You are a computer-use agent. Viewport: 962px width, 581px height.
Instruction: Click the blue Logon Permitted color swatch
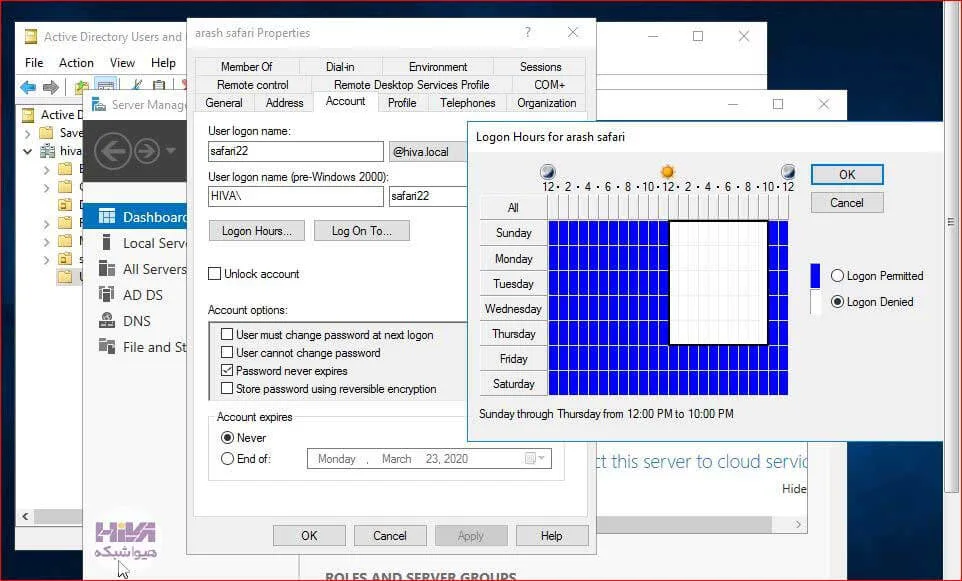(815, 275)
